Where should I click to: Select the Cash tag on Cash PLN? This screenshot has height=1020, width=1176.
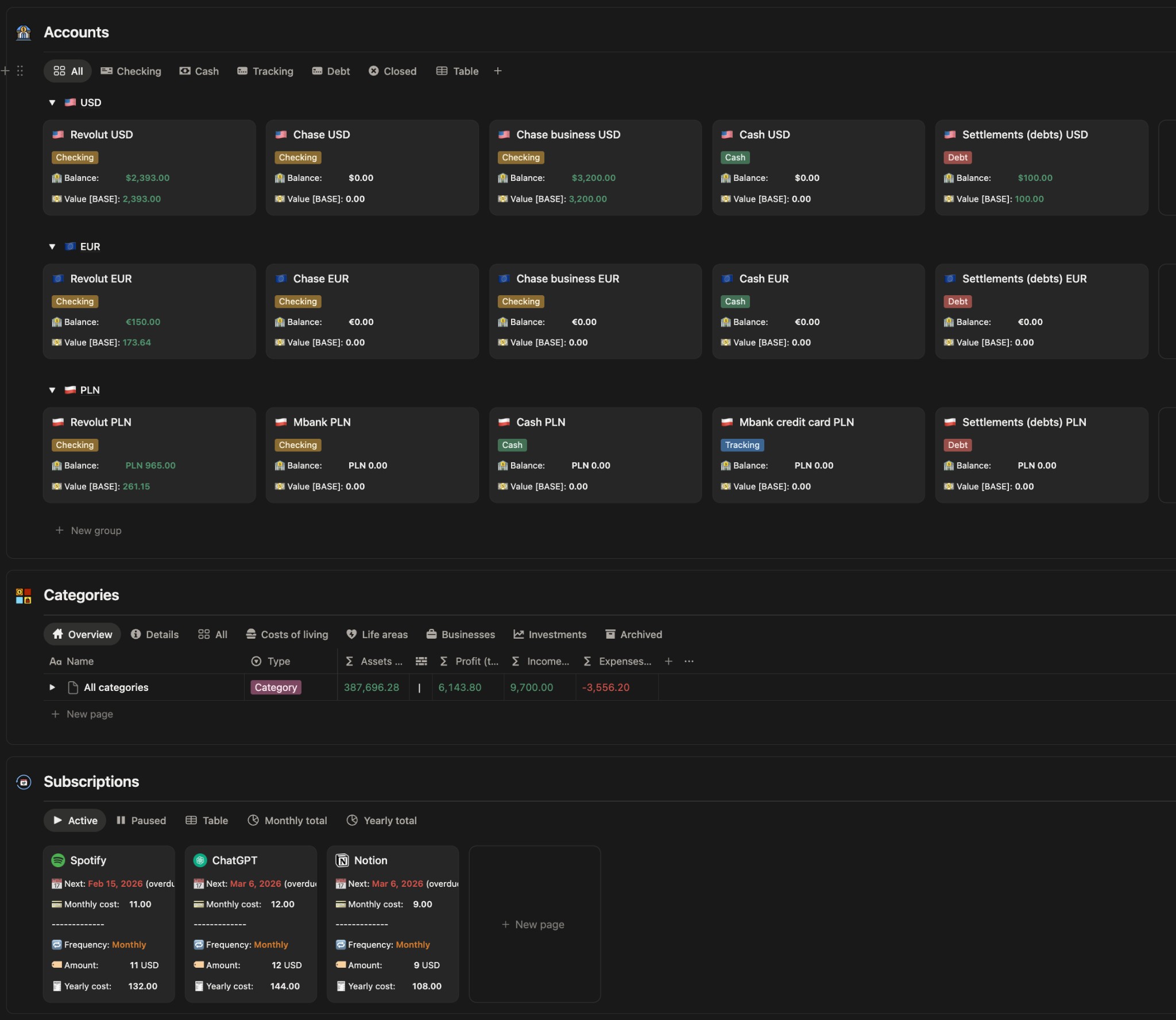(512, 445)
